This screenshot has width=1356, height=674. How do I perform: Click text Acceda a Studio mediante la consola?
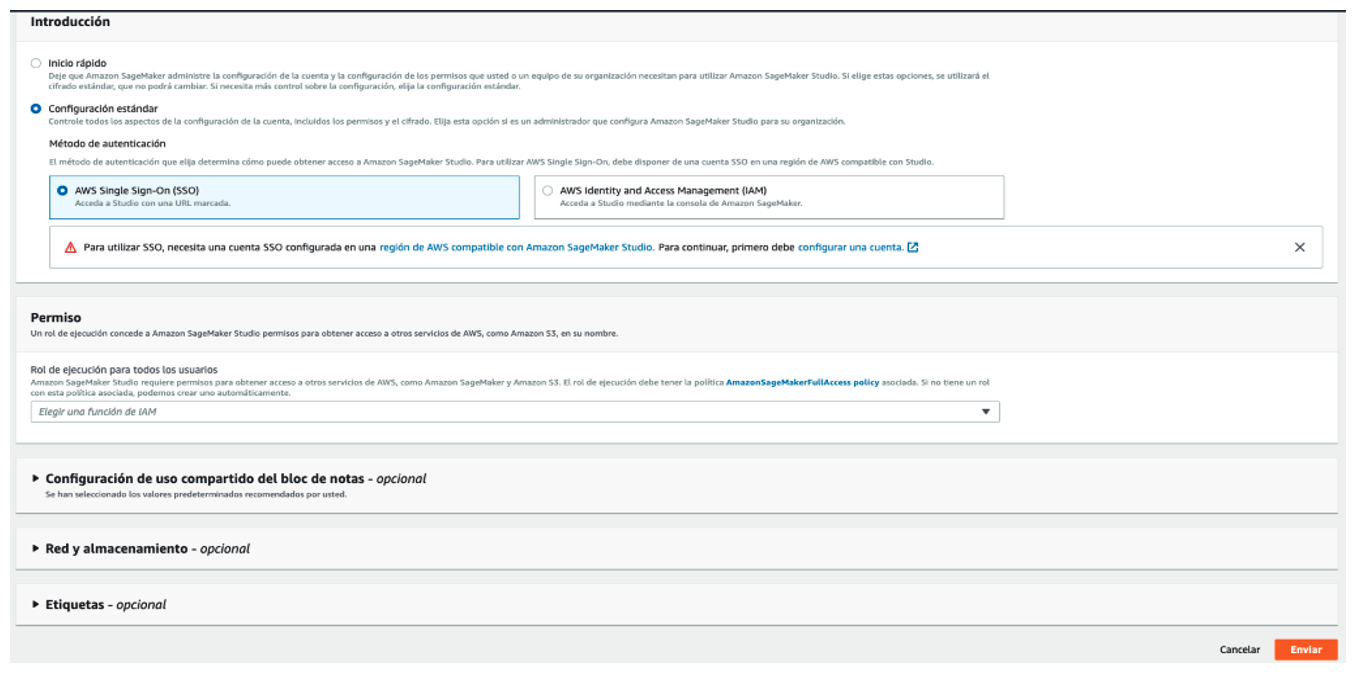[x=681, y=203]
